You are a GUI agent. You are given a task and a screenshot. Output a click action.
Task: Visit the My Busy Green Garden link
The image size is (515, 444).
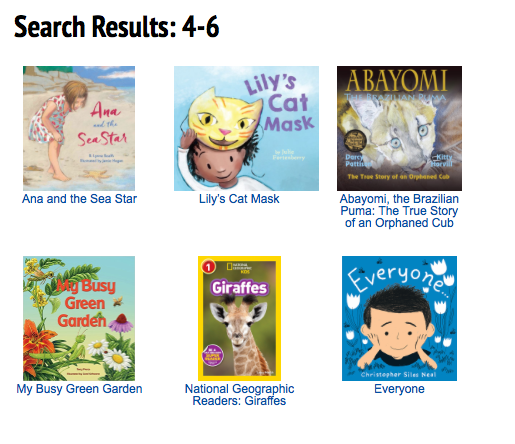tap(79, 389)
